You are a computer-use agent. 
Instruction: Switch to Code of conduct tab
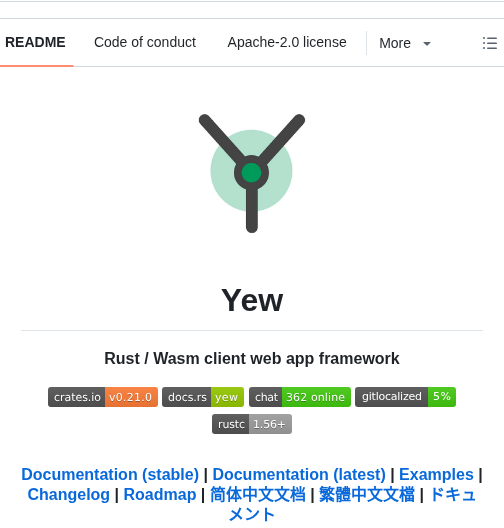click(x=145, y=42)
